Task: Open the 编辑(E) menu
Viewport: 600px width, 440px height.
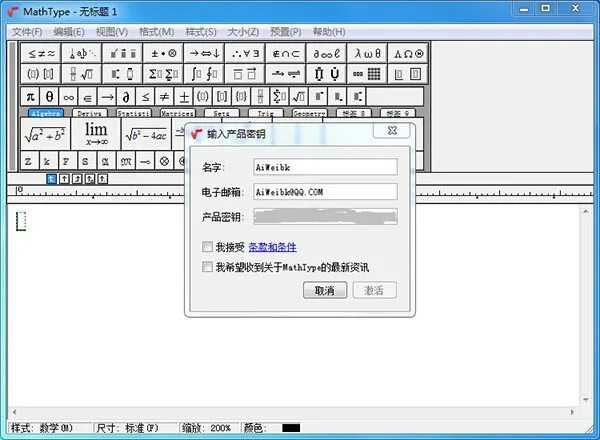Action: click(x=69, y=32)
